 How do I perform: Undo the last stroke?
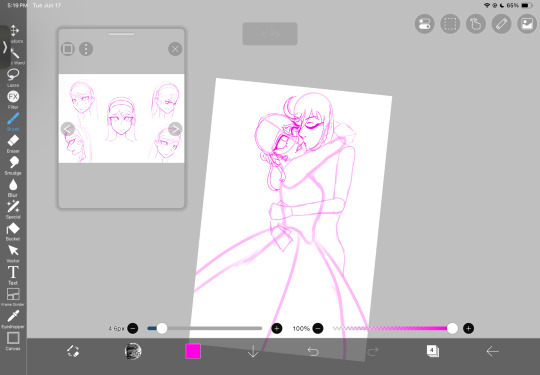pyautogui.click(x=313, y=351)
